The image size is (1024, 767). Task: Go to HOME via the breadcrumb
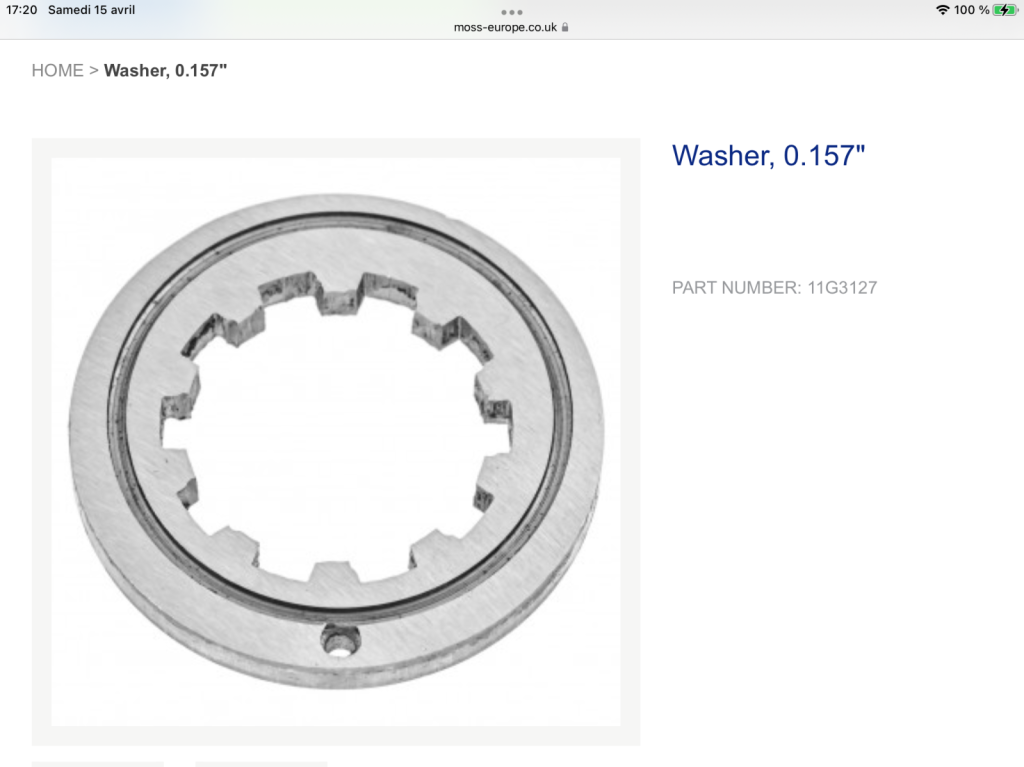[x=57, y=71]
